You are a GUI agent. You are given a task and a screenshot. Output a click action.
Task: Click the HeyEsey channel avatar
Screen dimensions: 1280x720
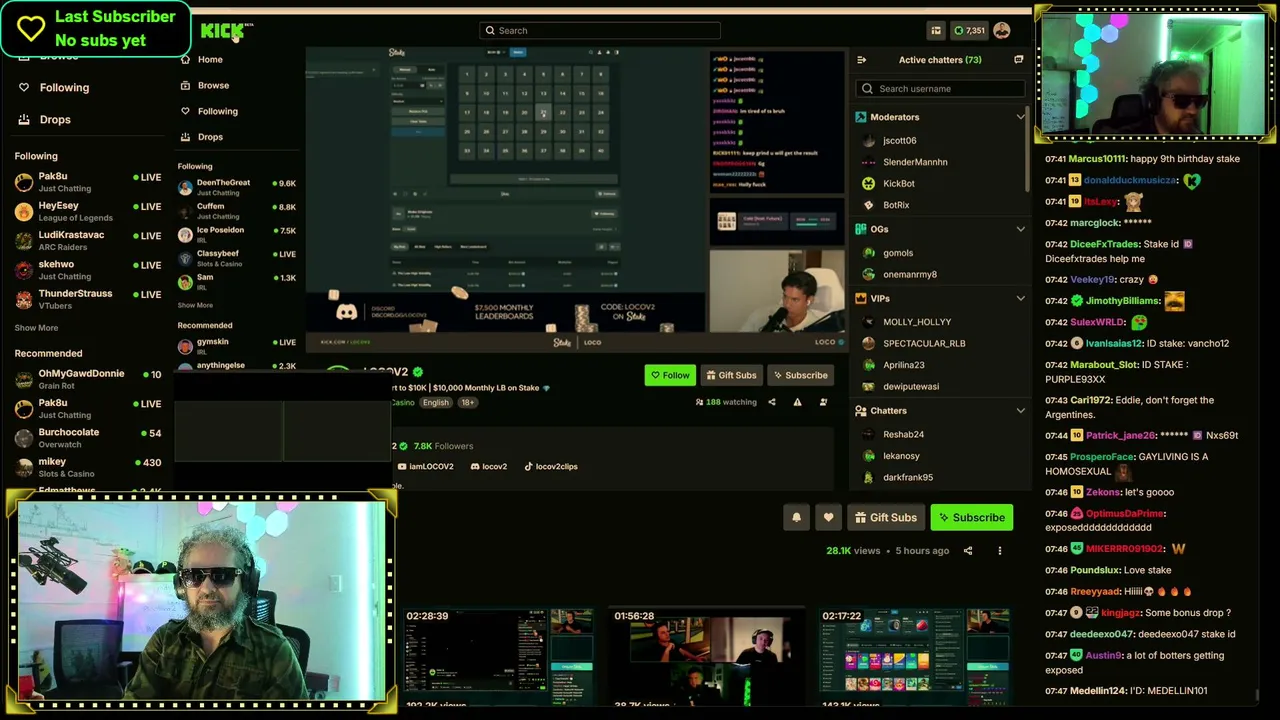pos(24,211)
